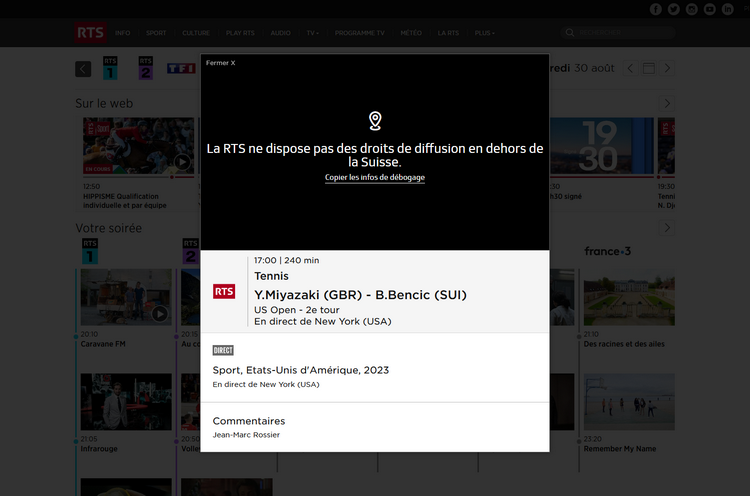Open the Infrarouge thumbnail image

click(x=126, y=402)
